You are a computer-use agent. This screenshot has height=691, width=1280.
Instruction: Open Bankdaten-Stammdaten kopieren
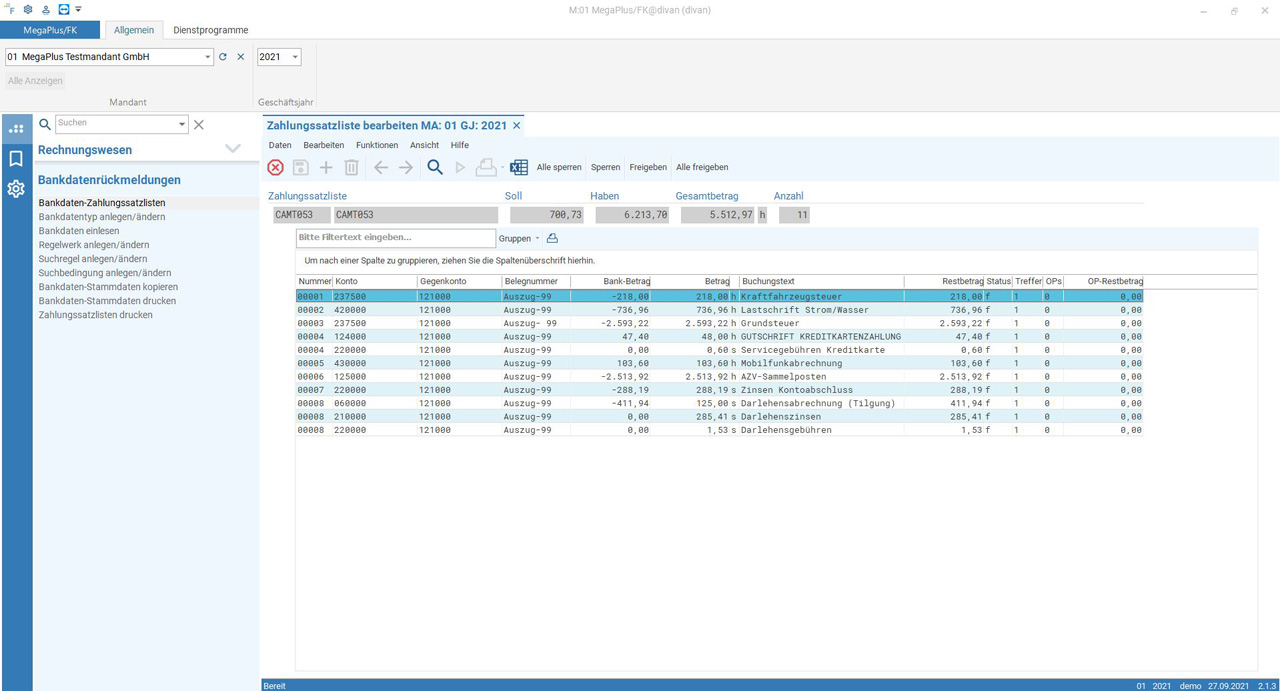pyautogui.click(x=108, y=287)
